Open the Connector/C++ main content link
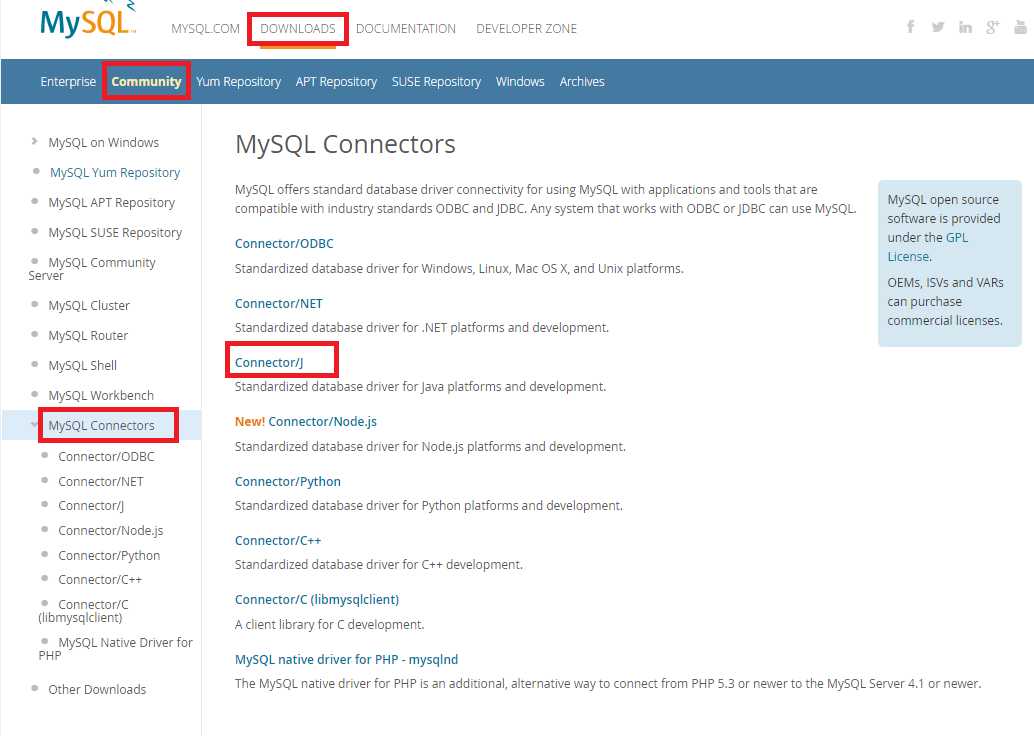Image resolution: width=1034 pixels, height=736 pixels. [x=278, y=540]
